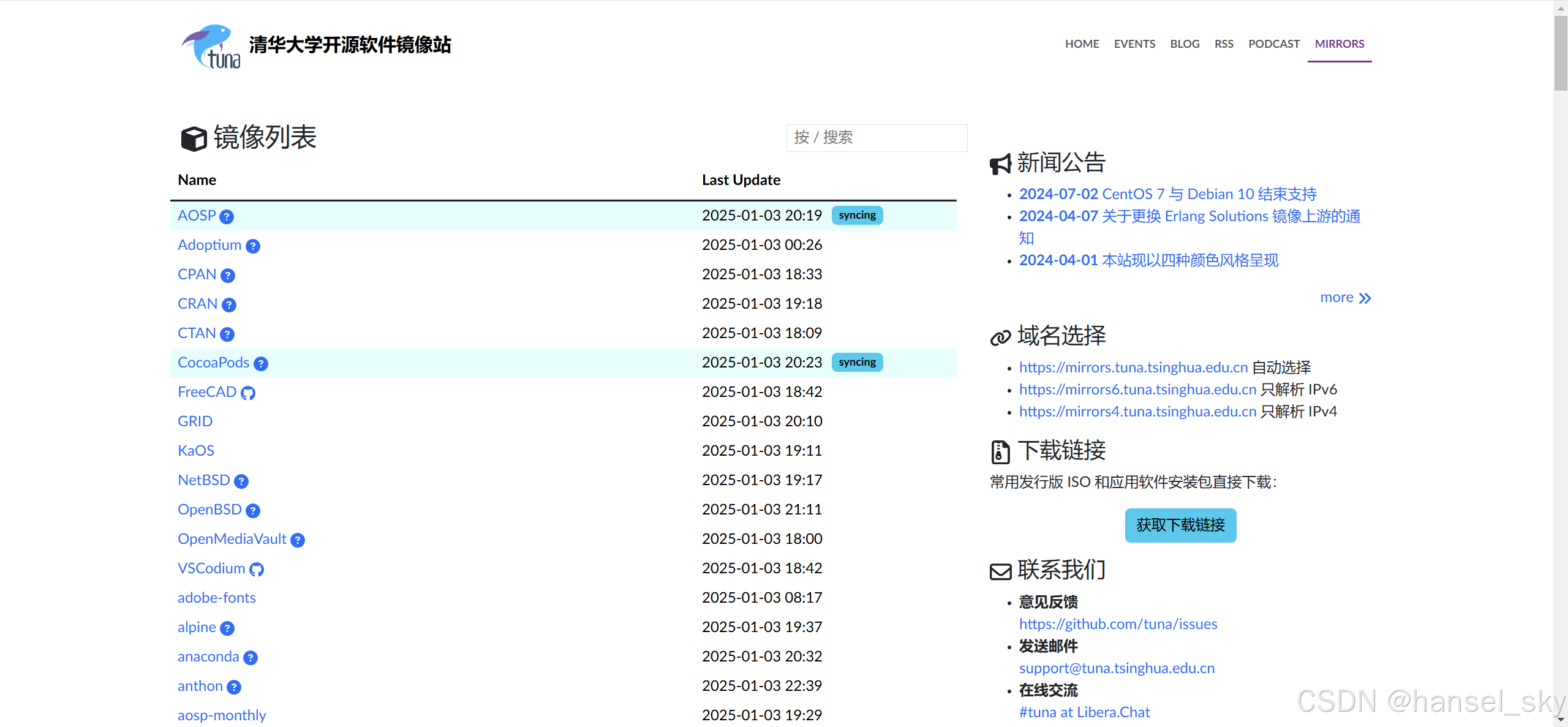The image size is (1568, 727).
Task: Click the syncing badge on AOSP row
Action: [x=857, y=216]
